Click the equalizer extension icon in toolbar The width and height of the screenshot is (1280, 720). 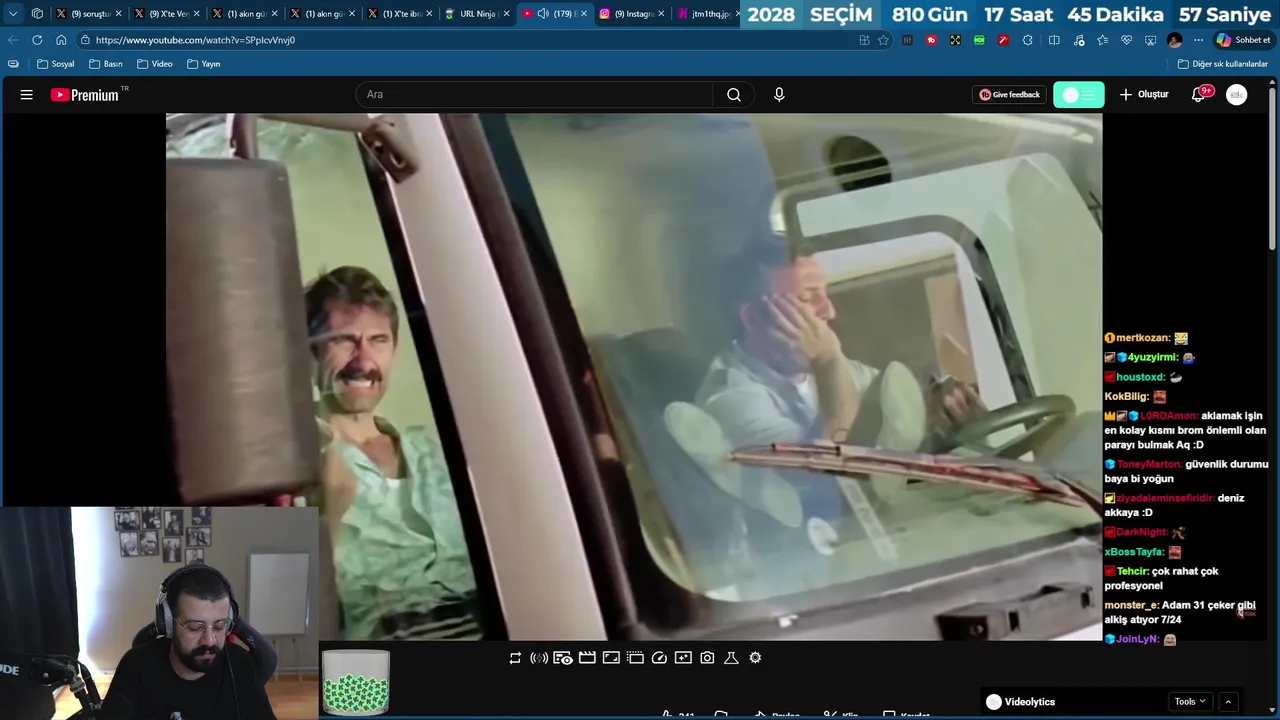pyautogui.click(x=907, y=40)
